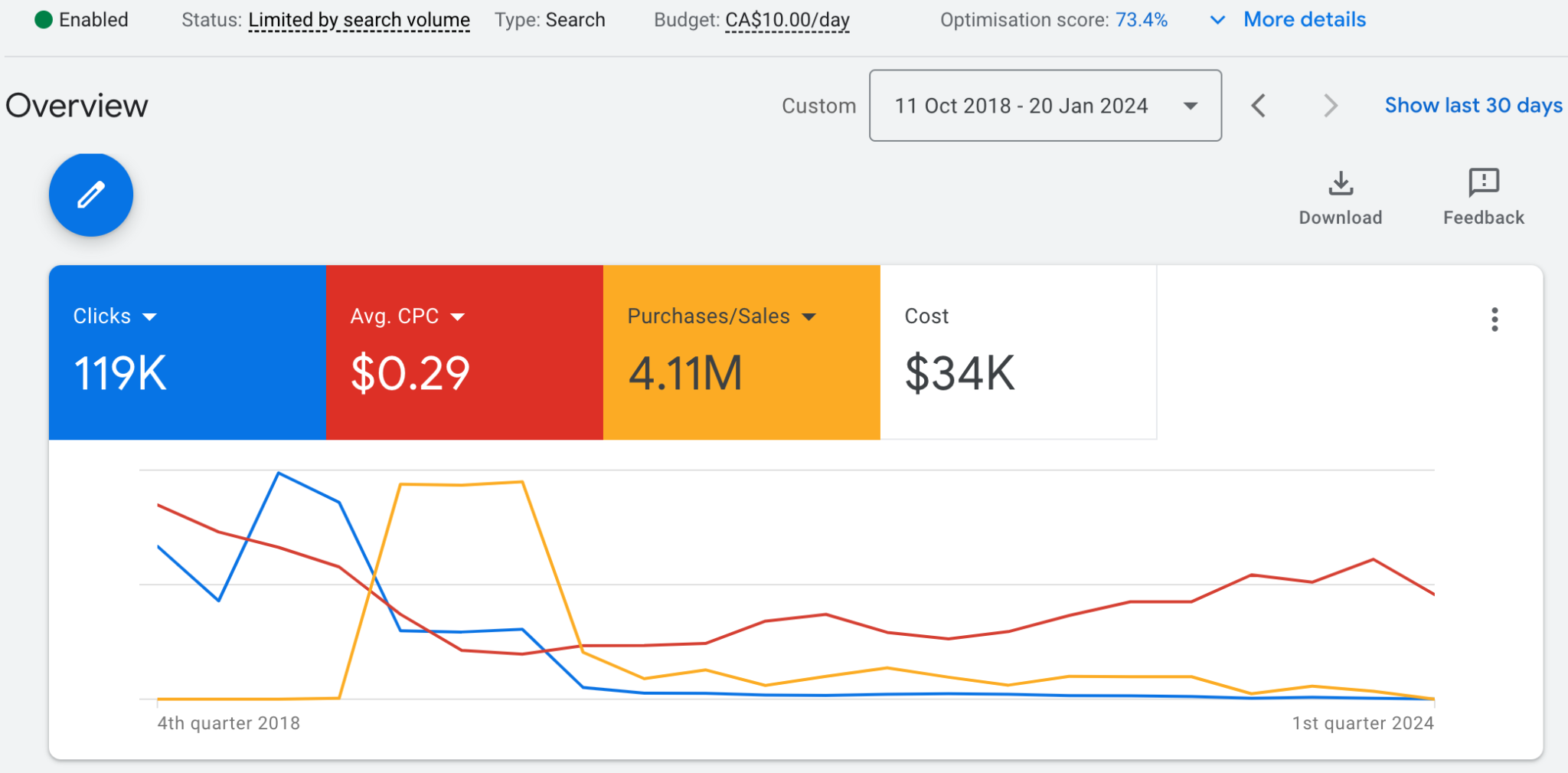Send feedback using the Feedback icon
Viewport: 1568px width, 773px height.
click(1483, 195)
